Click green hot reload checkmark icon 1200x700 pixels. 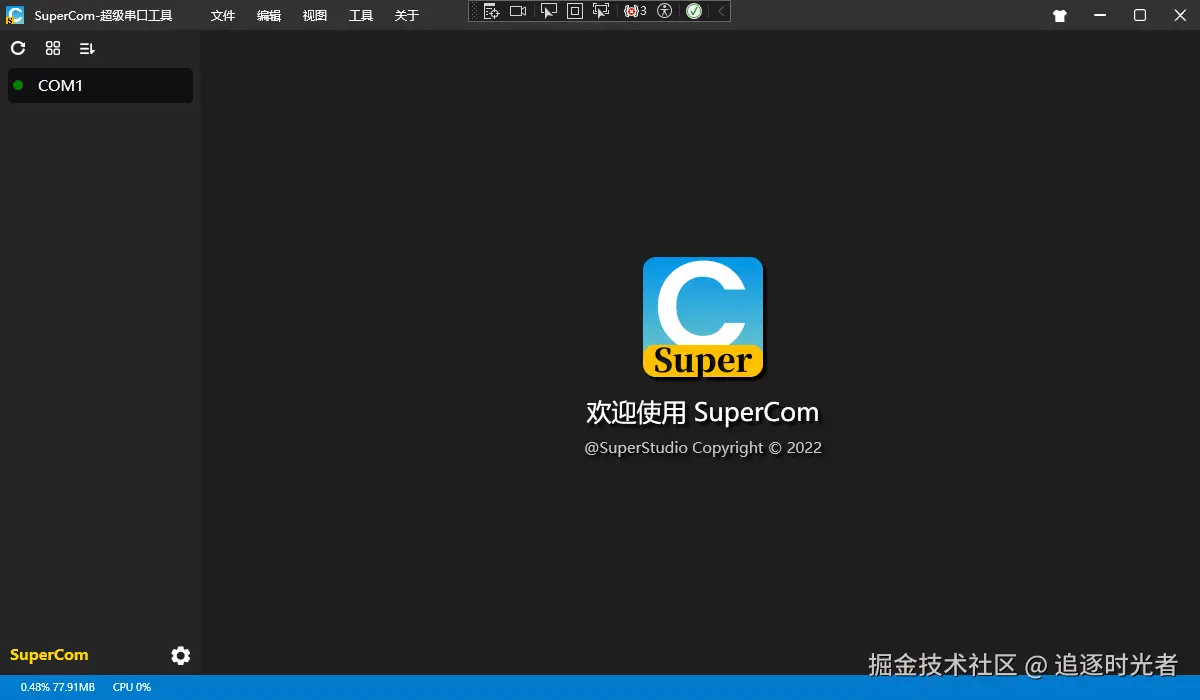point(694,11)
